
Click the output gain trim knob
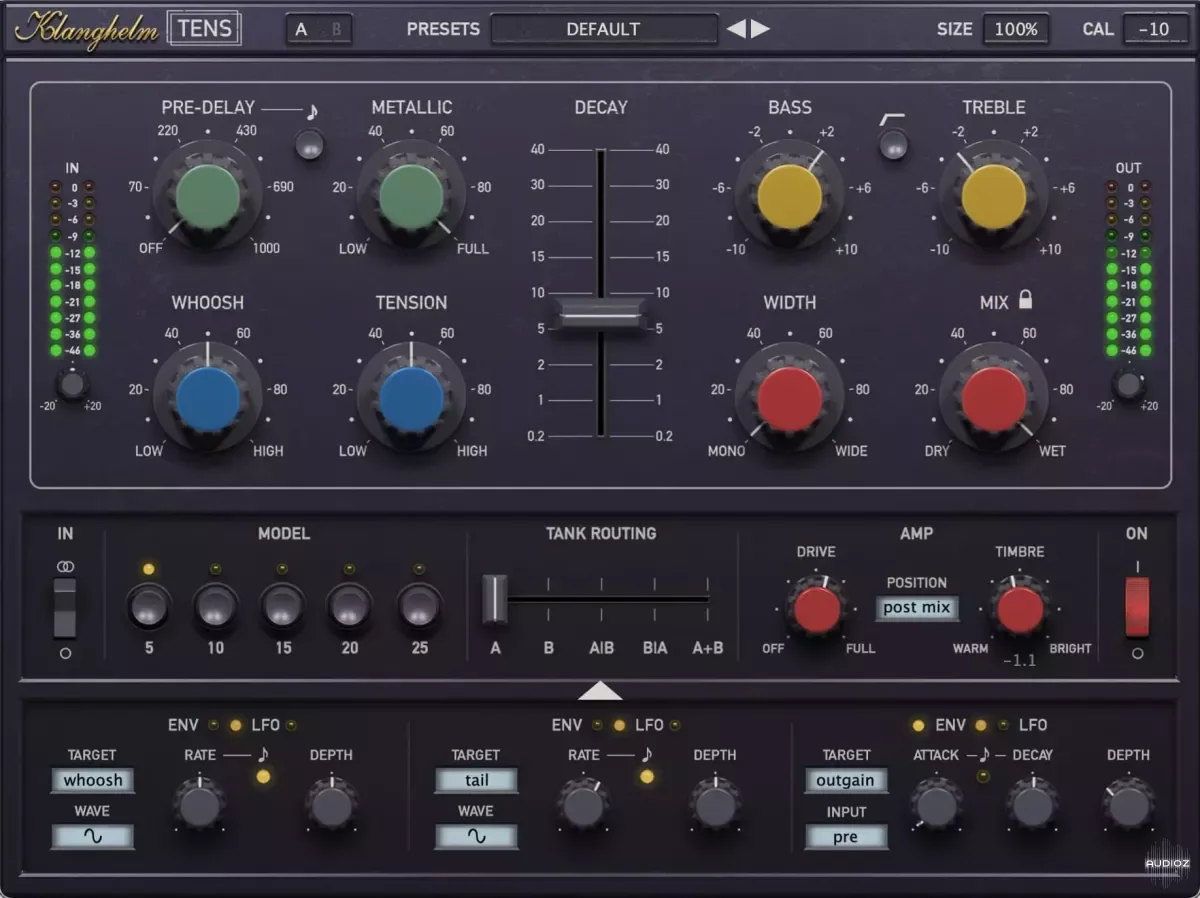(x=1128, y=383)
